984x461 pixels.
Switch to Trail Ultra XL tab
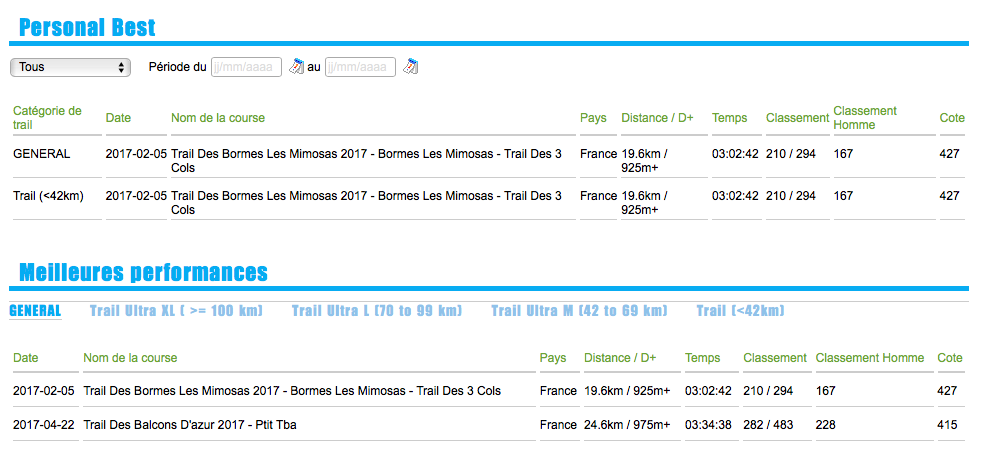[x=176, y=311]
